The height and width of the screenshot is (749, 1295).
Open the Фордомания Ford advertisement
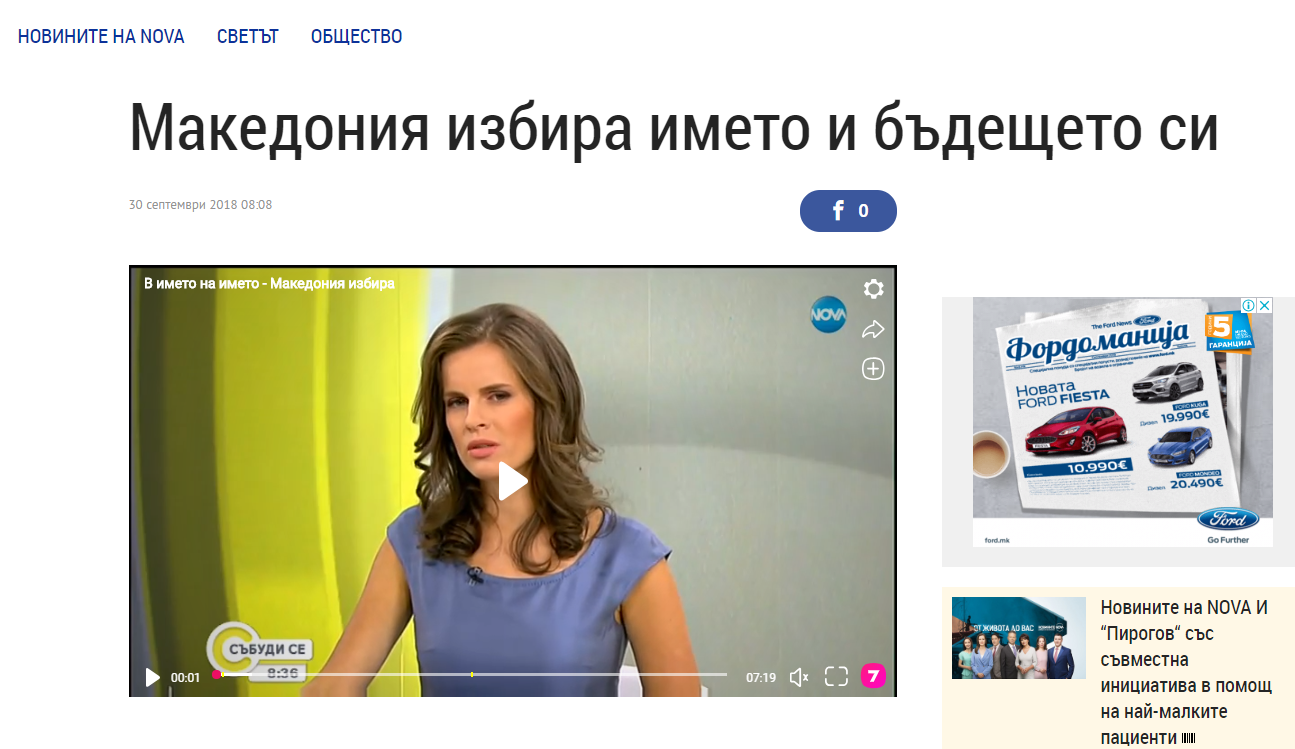(1123, 422)
